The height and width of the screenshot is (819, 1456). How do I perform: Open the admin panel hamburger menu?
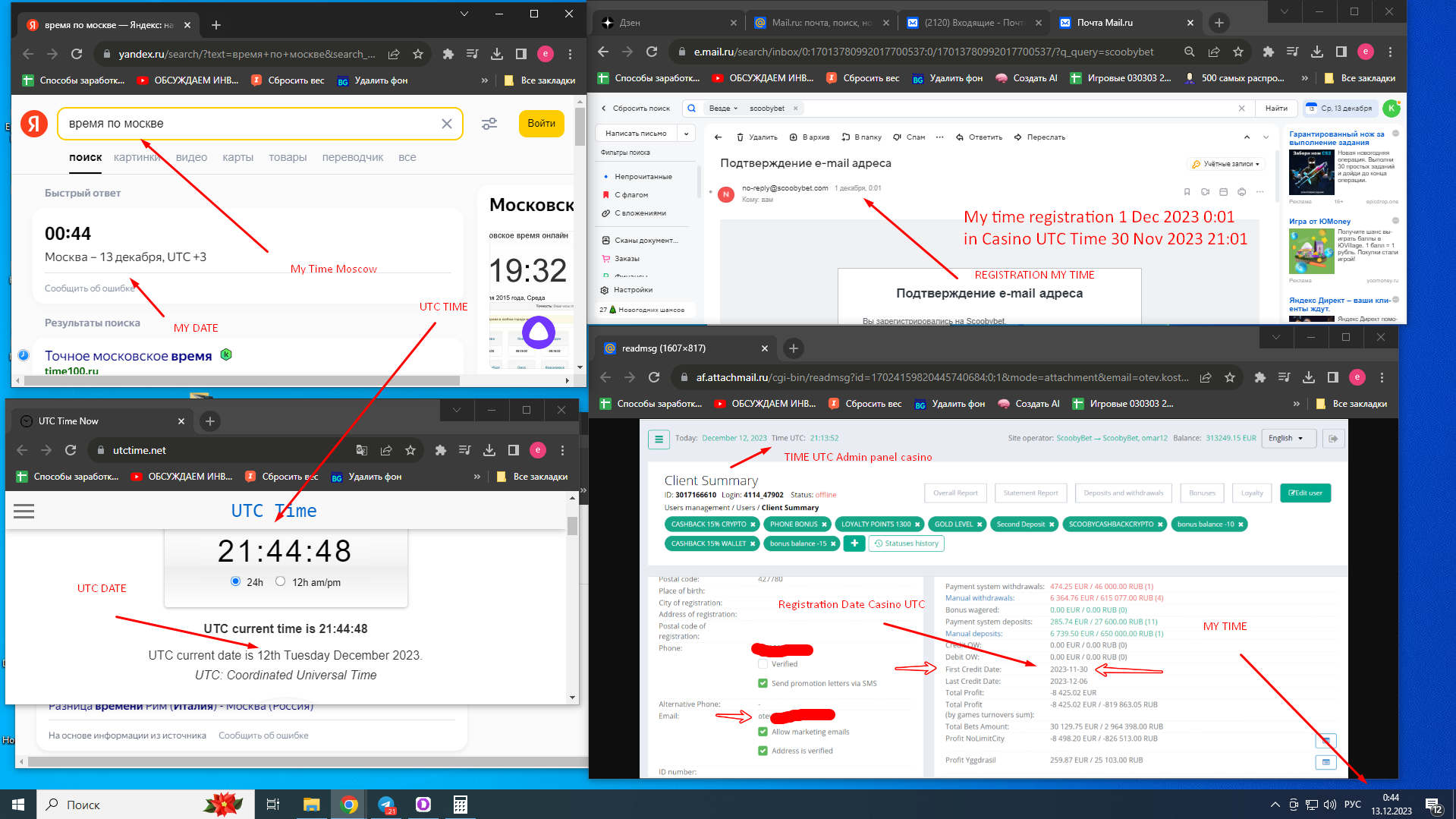658,439
